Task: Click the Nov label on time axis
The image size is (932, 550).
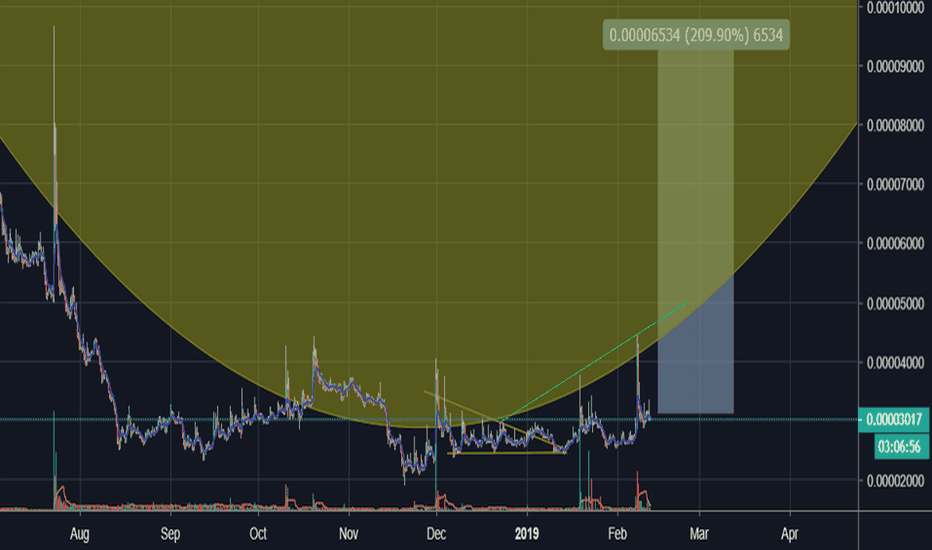Action: 348,533
